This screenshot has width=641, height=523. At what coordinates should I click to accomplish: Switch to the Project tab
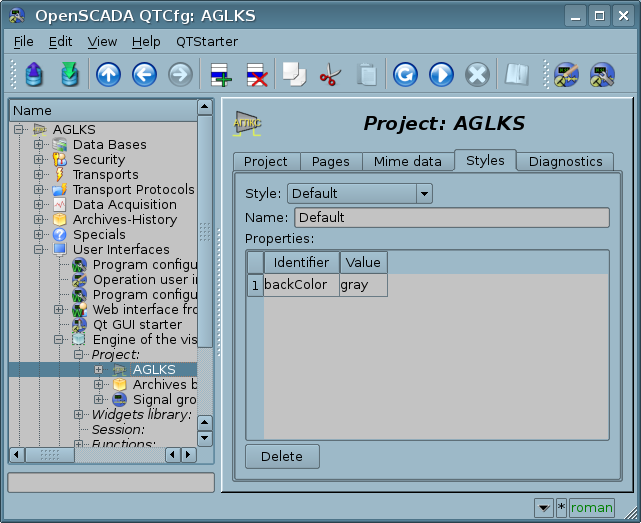pyautogui.click(x=266, y=162)
